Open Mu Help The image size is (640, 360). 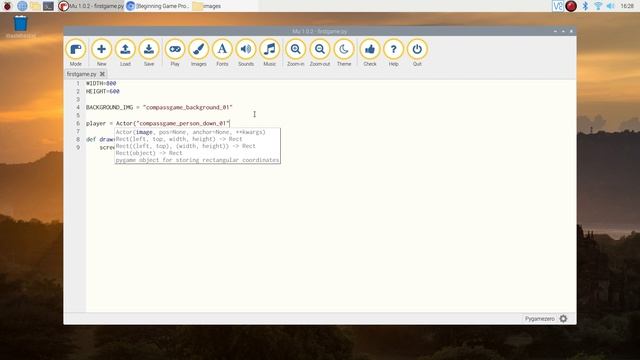[393, 53]
